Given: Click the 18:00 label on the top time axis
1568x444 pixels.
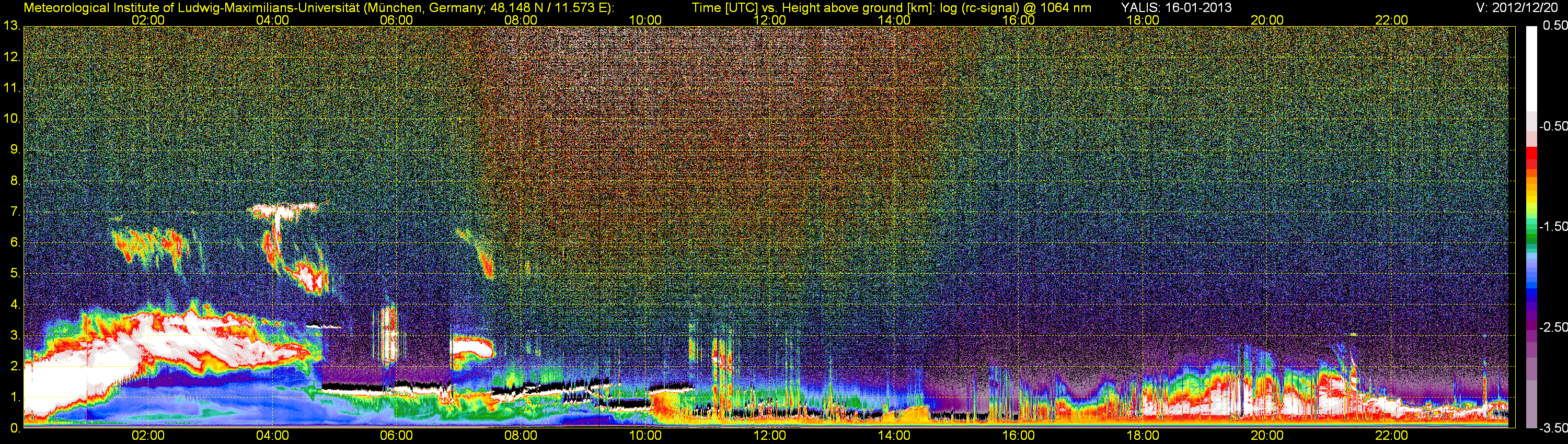Looking at the screenshot, I should pos(1143,20).
